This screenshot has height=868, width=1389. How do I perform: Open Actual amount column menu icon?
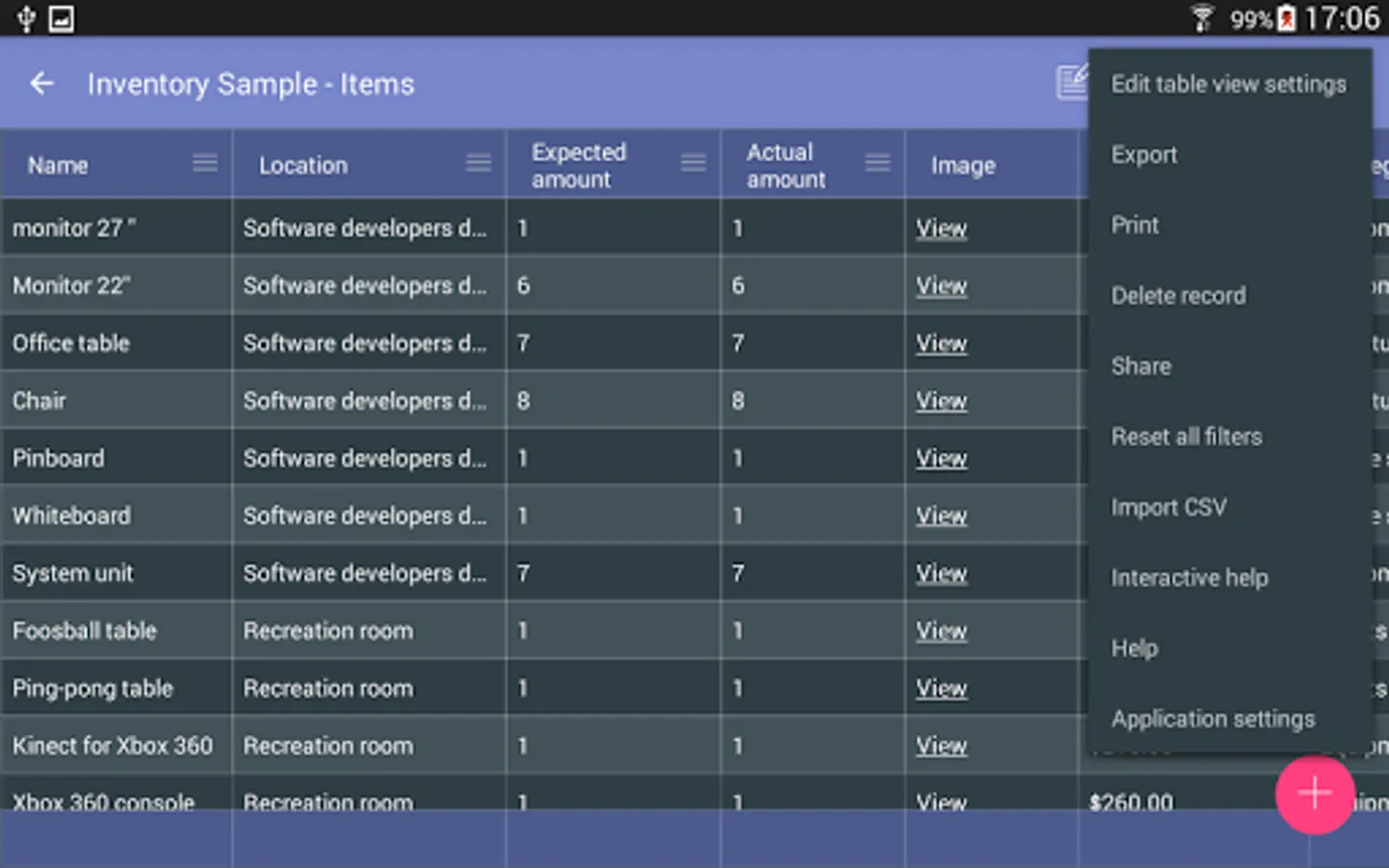point(878,163)
